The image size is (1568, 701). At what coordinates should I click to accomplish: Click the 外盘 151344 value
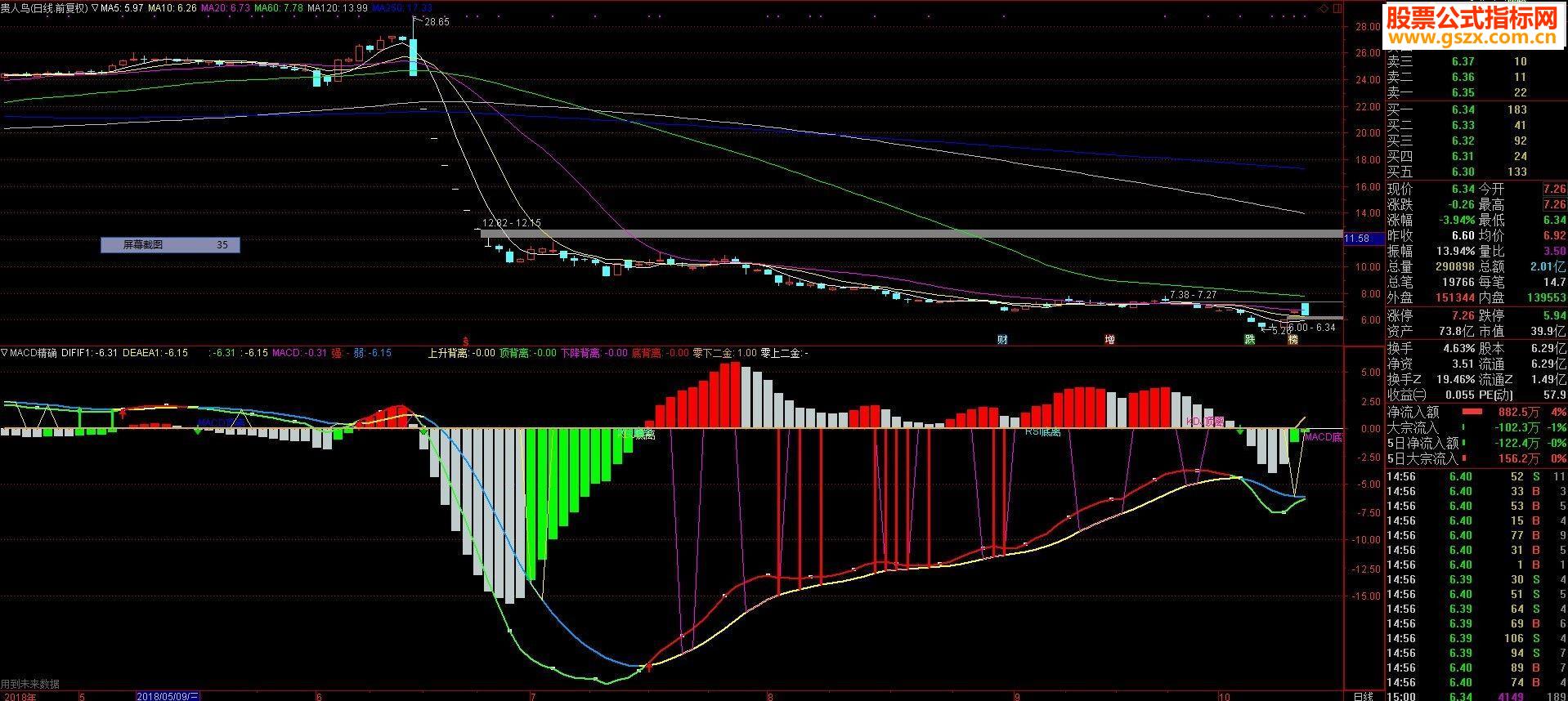click(x=1454, y=297)
